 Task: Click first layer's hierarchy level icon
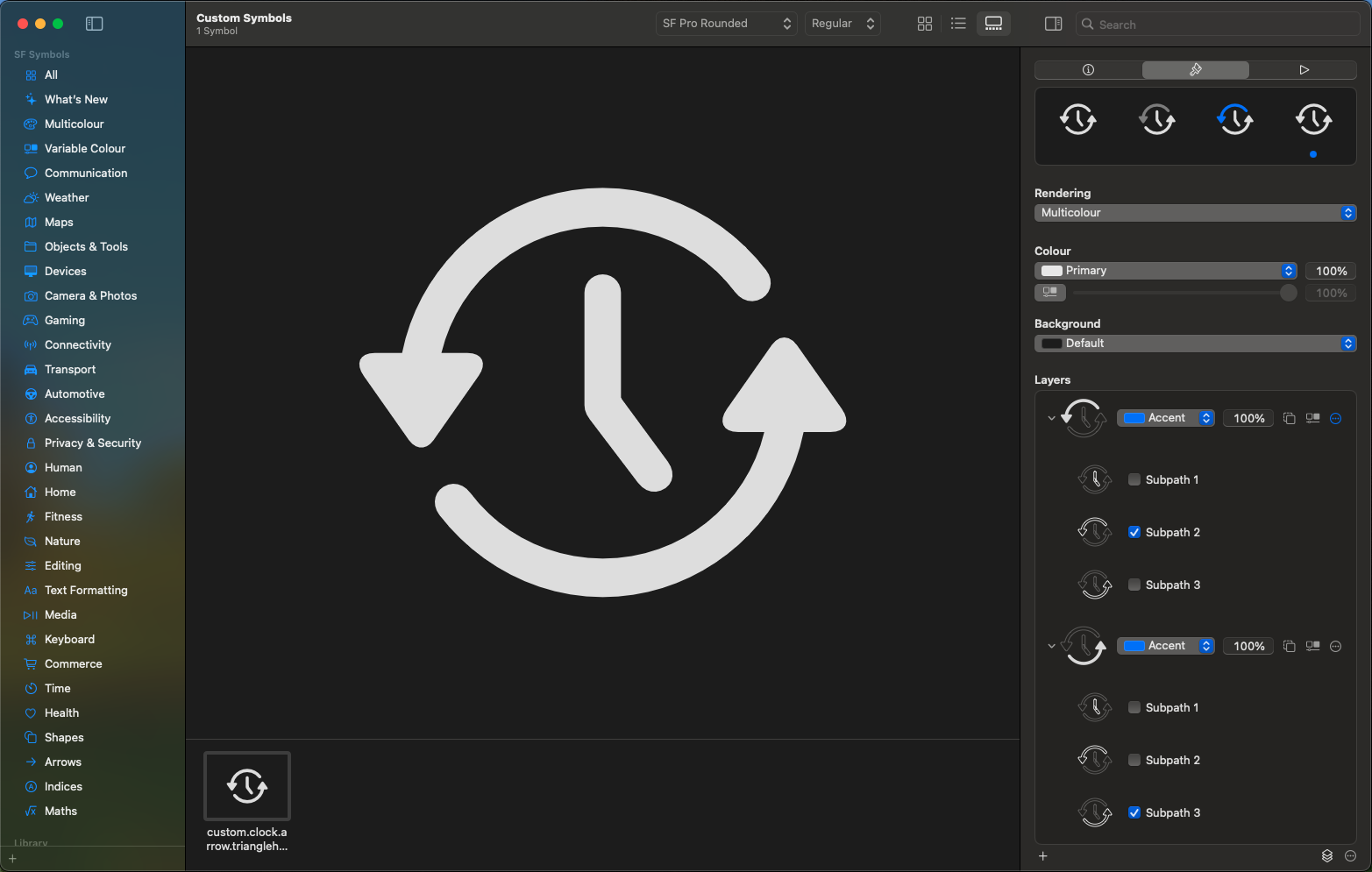pos(1312,419)
